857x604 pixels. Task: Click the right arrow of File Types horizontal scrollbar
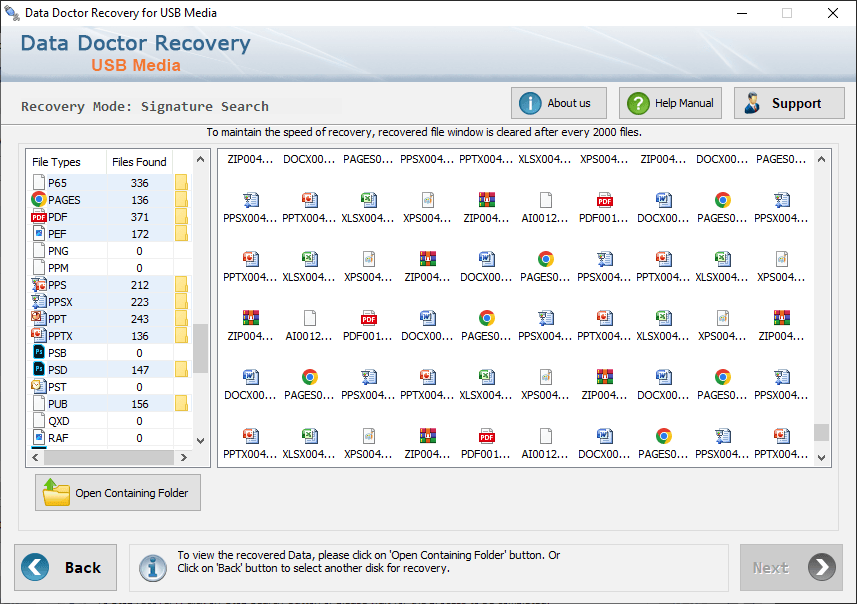pos(184,458)
